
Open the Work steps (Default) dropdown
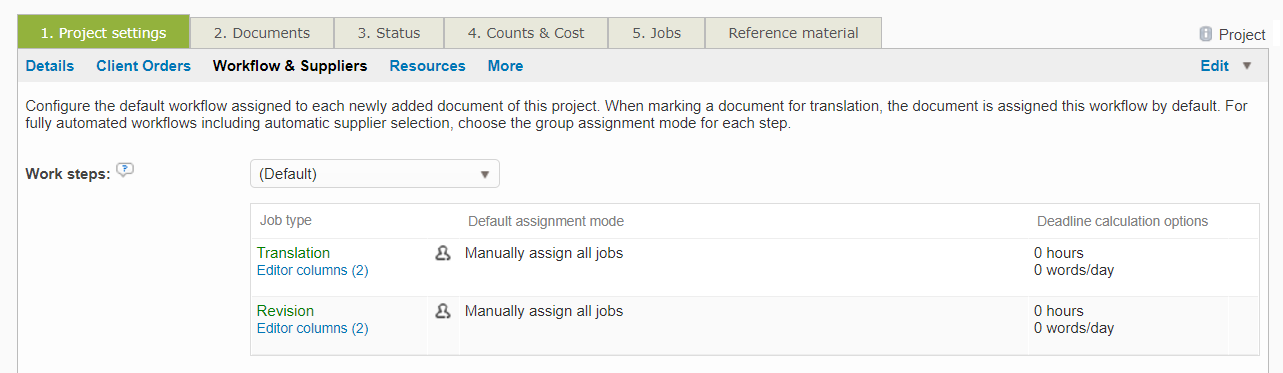374,174
